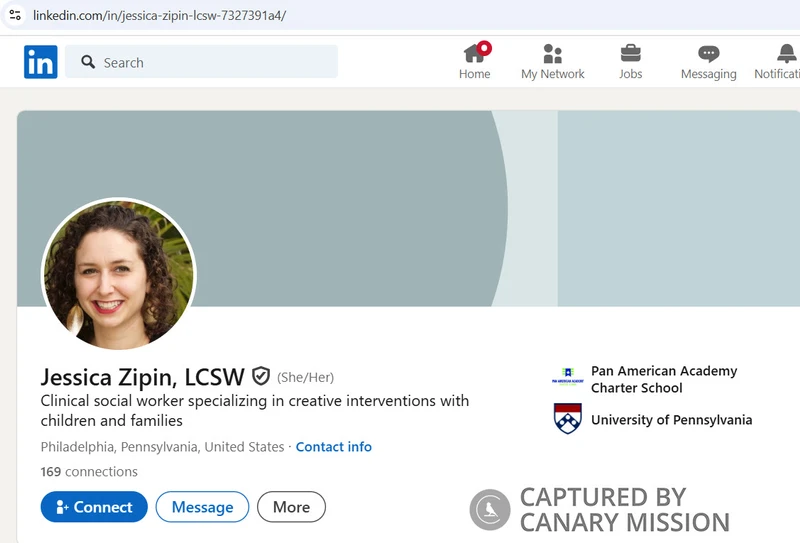This screenshot has width=800, height=543.
Task: Open the Messaging tab
Action: coord(709,61)
